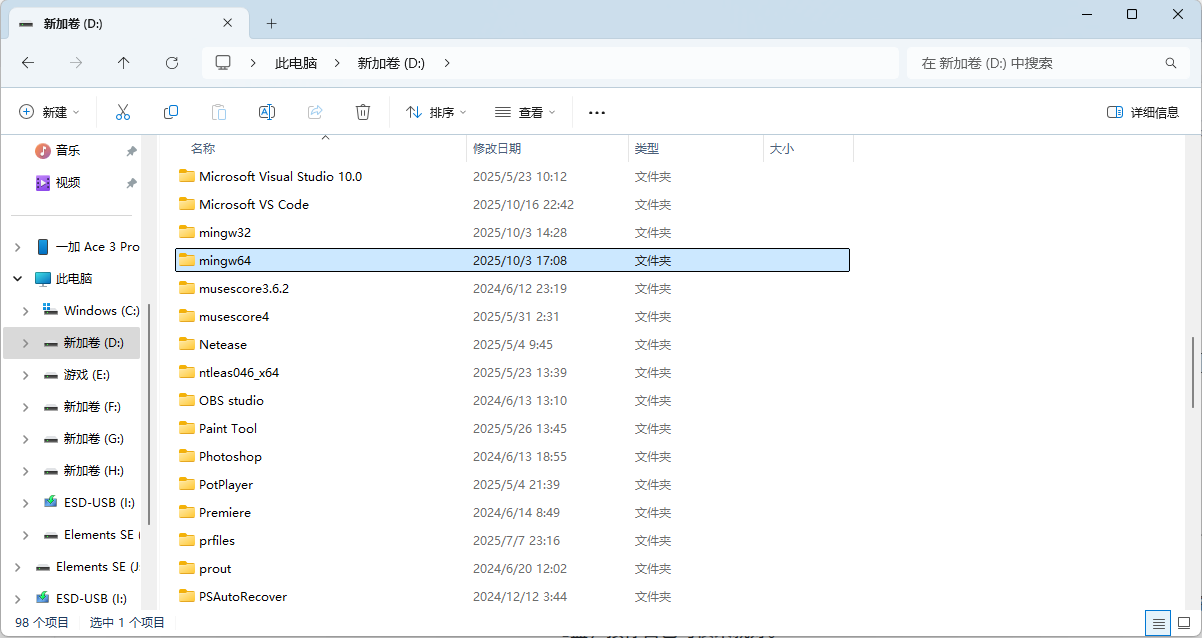This screenshot has width=1202, height=638.
Task: Click the Rename icon in toolbar
Action: point(267,112)
